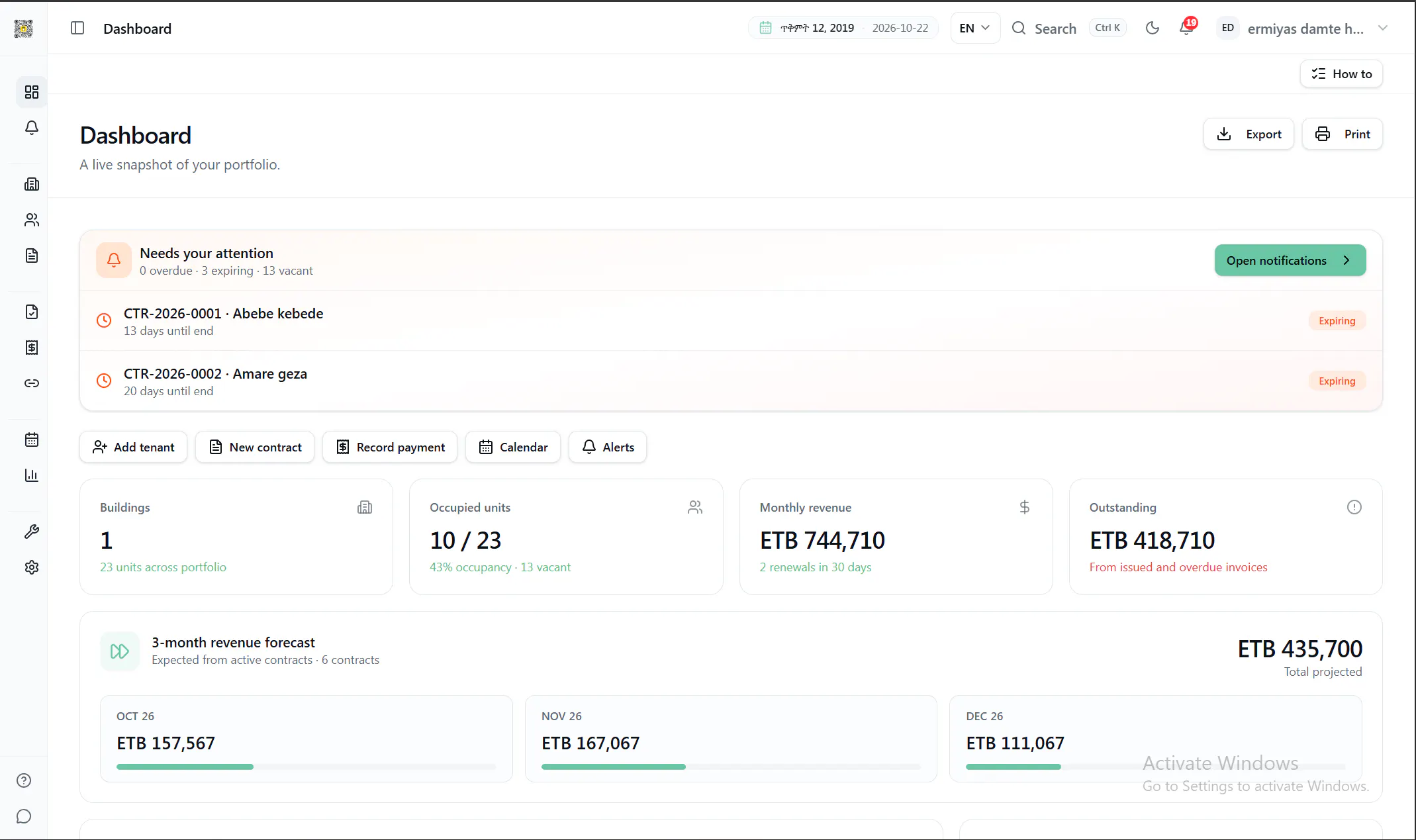Open the Occupied units stat card

[x=566, y=537]
